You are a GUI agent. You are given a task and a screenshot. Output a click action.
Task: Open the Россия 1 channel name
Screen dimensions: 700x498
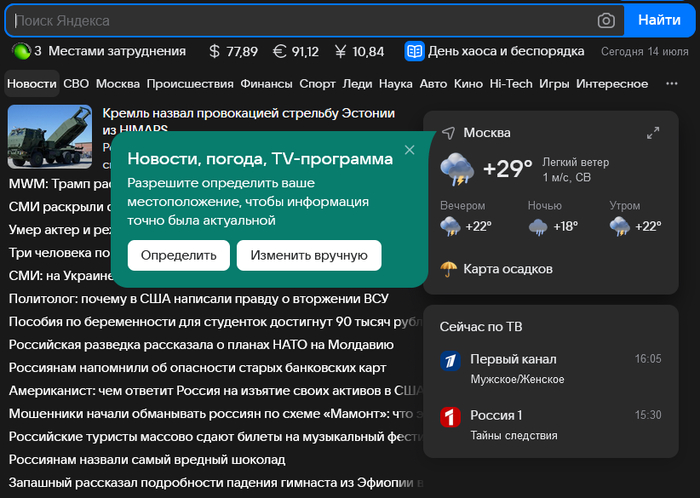496,415
